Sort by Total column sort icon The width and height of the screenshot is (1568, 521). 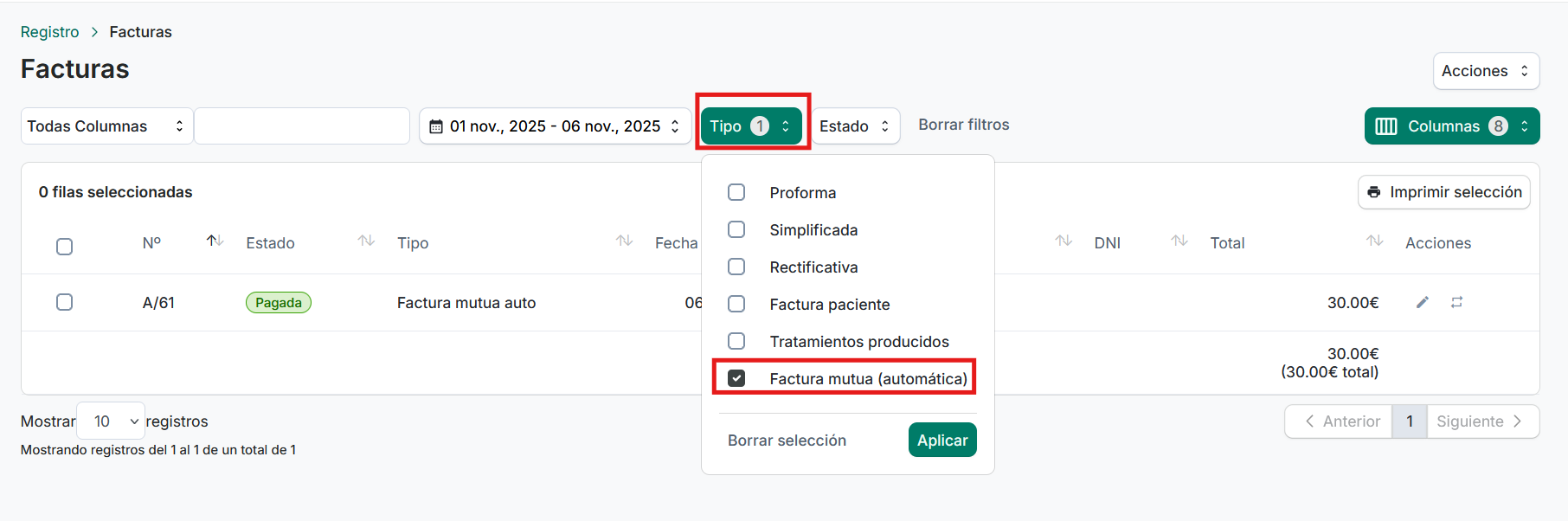[1374, 241]
